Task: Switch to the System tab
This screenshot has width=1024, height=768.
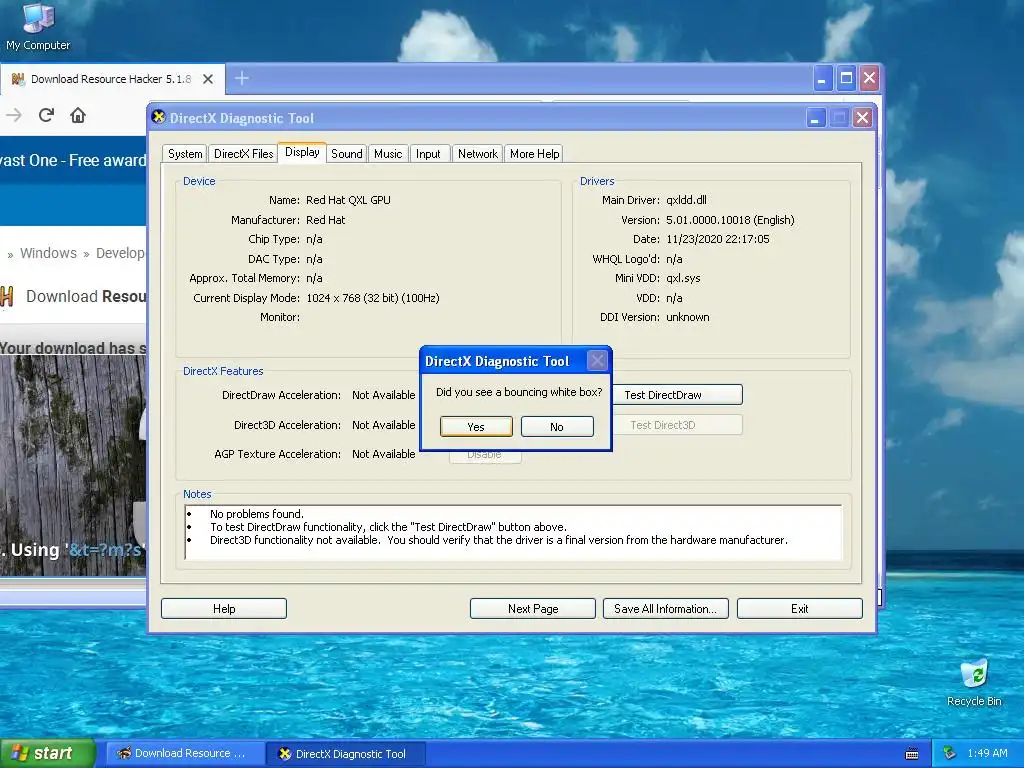Action: click(x=185, y=153)
